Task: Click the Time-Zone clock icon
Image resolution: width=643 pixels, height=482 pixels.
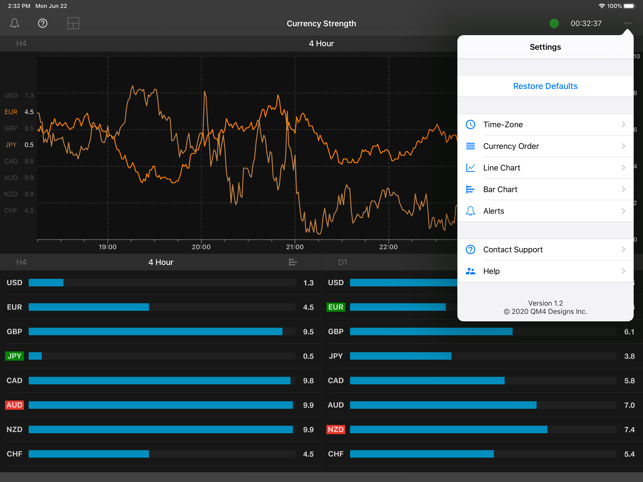Action: 471,125
